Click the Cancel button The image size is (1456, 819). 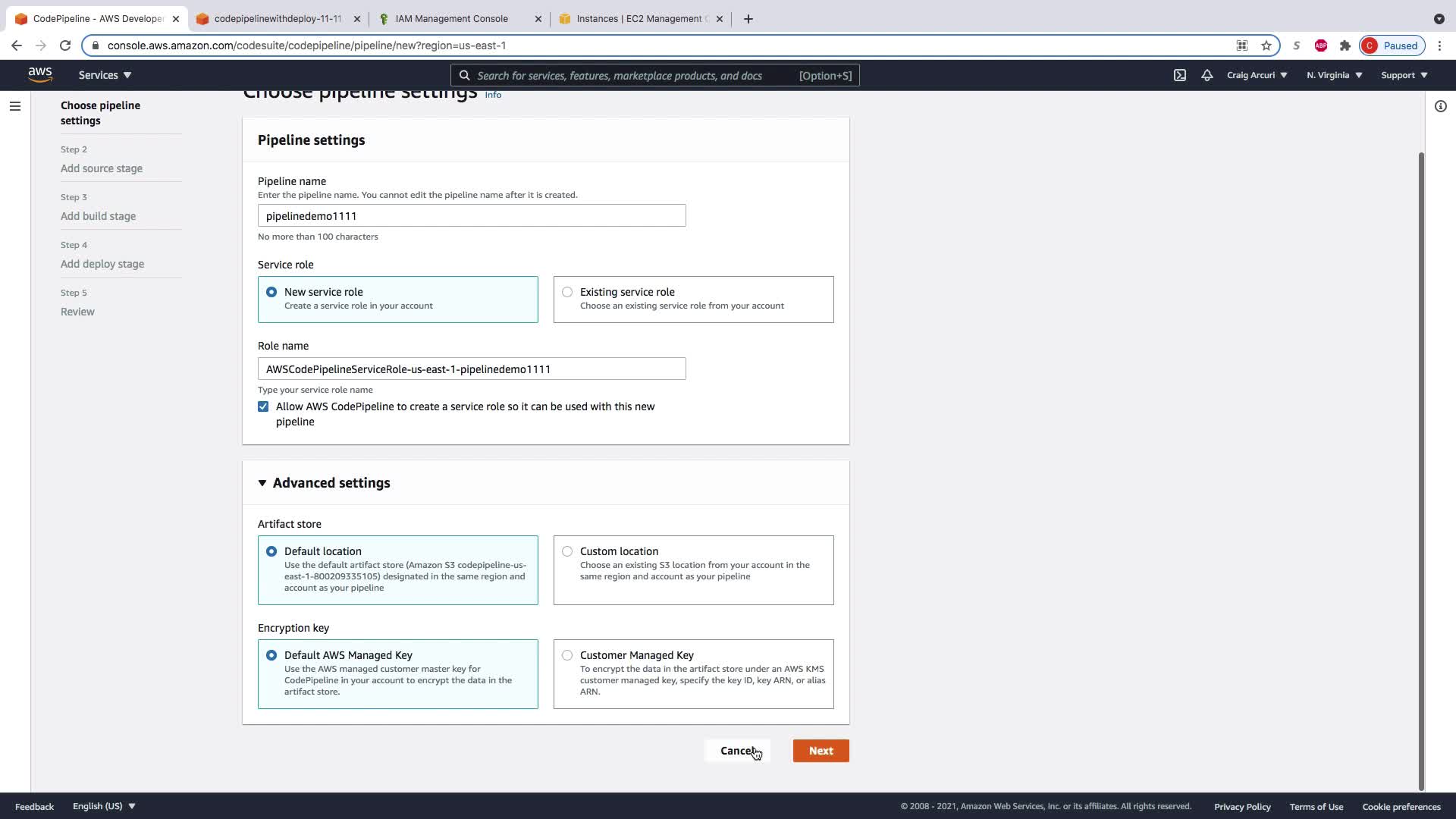[736, 751]
